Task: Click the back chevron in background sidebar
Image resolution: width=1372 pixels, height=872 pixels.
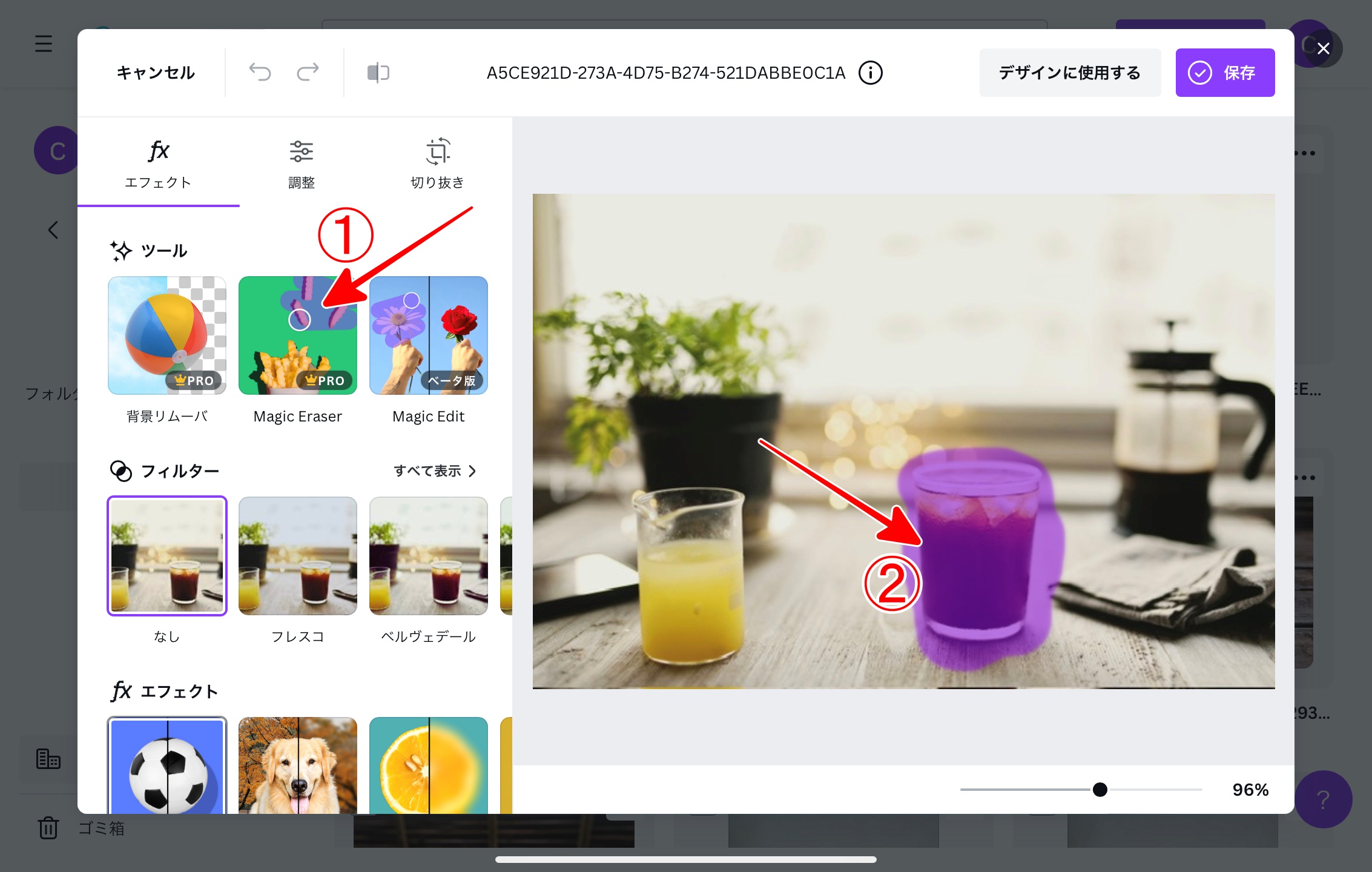Action: 53,230
